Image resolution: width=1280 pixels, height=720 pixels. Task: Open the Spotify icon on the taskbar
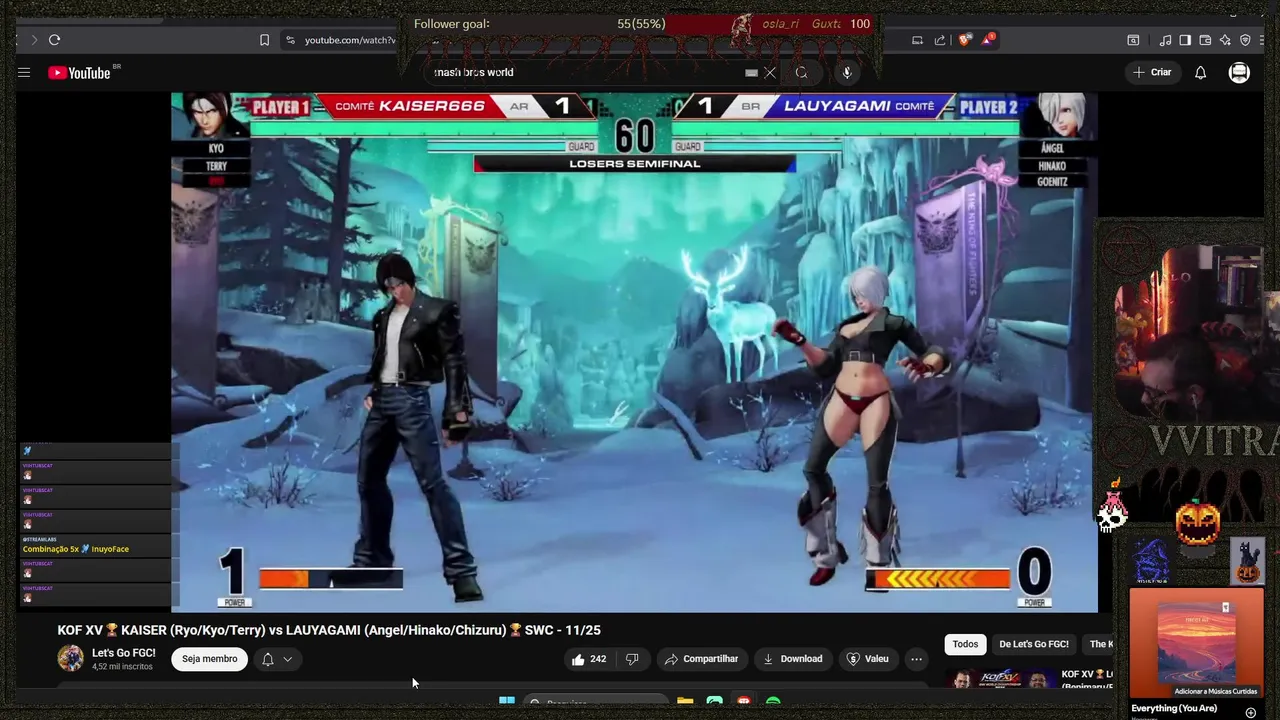coord(773,701)
